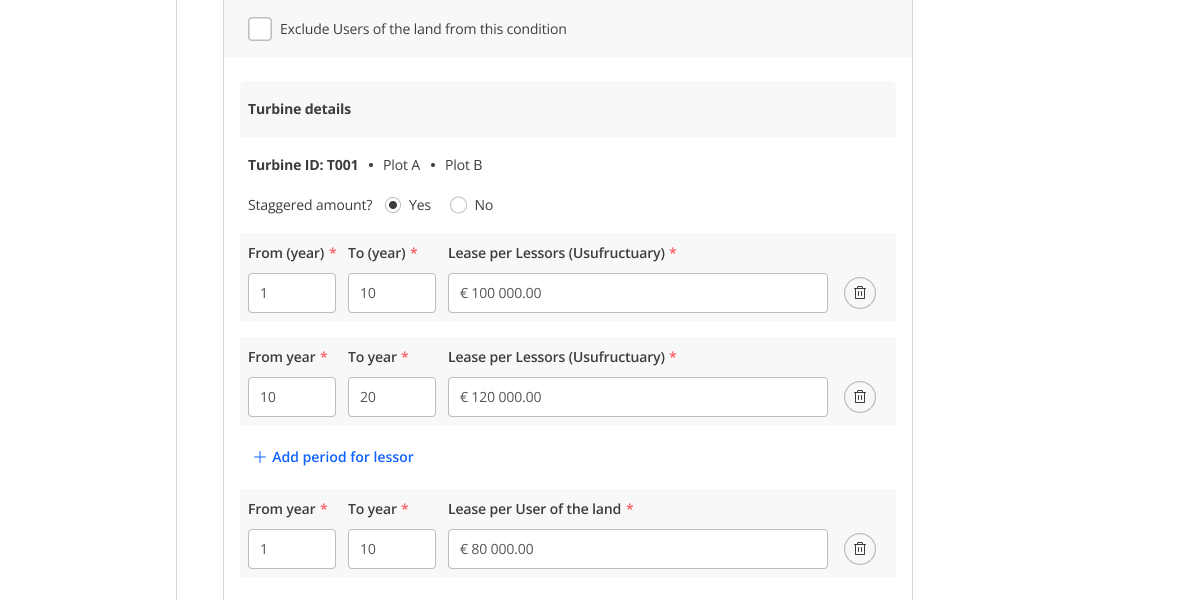
Task: Click the From year field showing 10
Action: pos(291,397)
